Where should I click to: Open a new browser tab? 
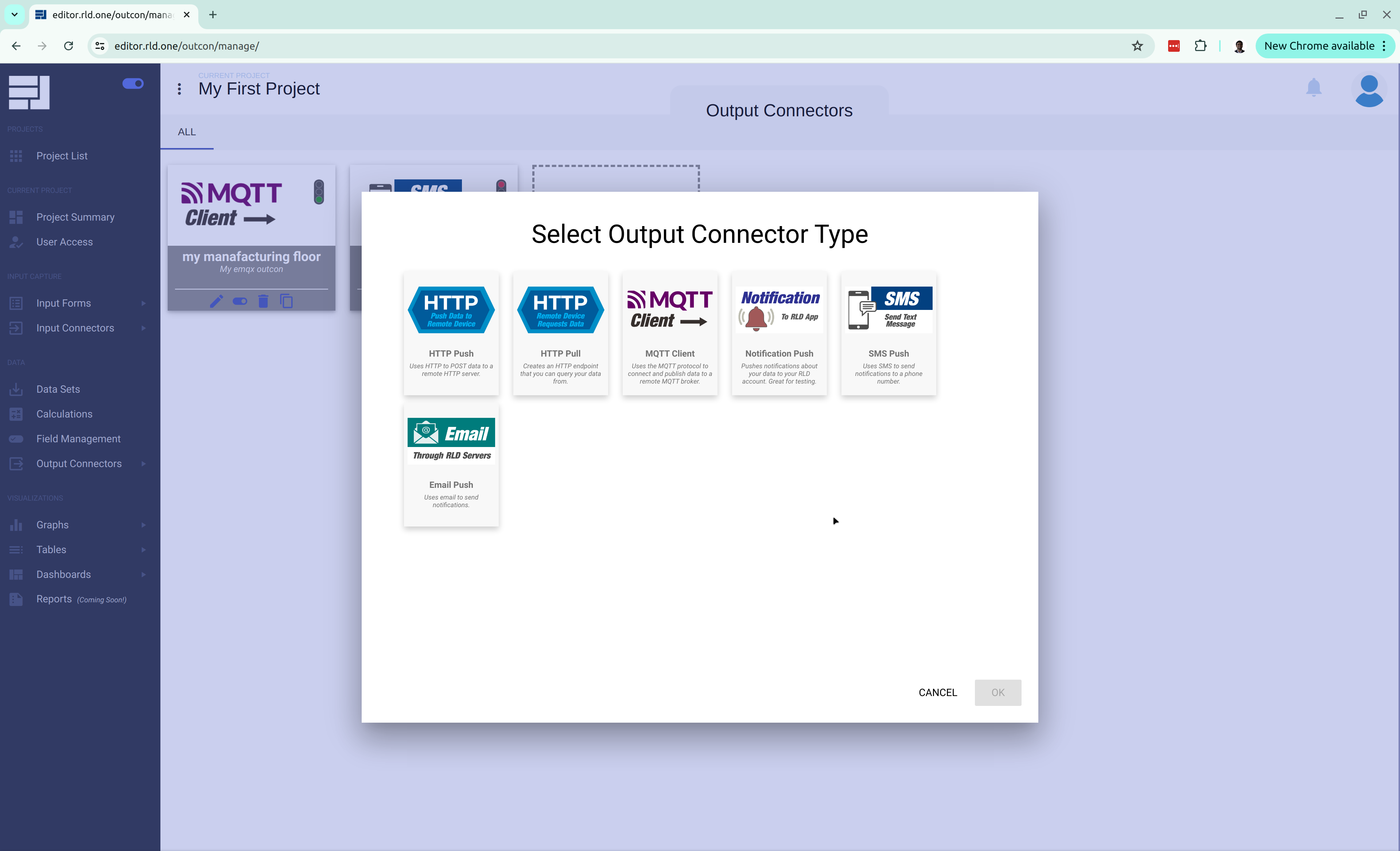[x=213, y=15]
